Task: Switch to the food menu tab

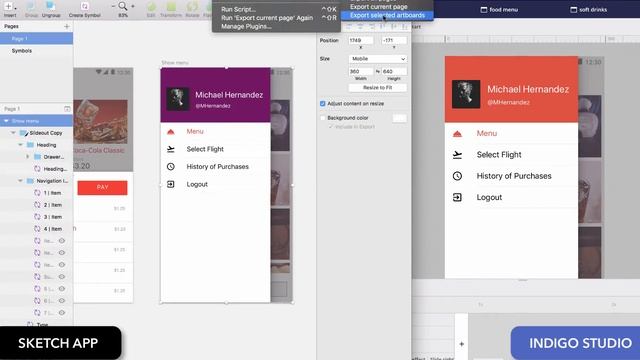Action: pos(499,9)
